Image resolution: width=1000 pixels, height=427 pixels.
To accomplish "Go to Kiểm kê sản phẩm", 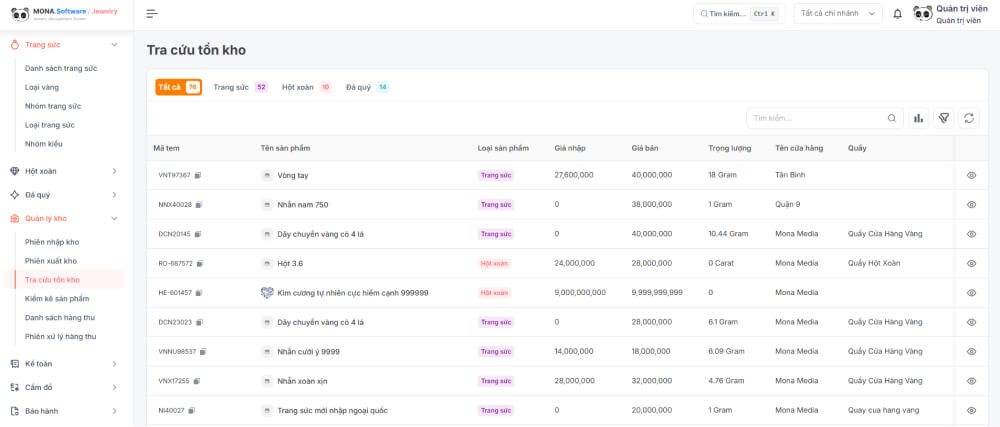I will coord(57,299).
